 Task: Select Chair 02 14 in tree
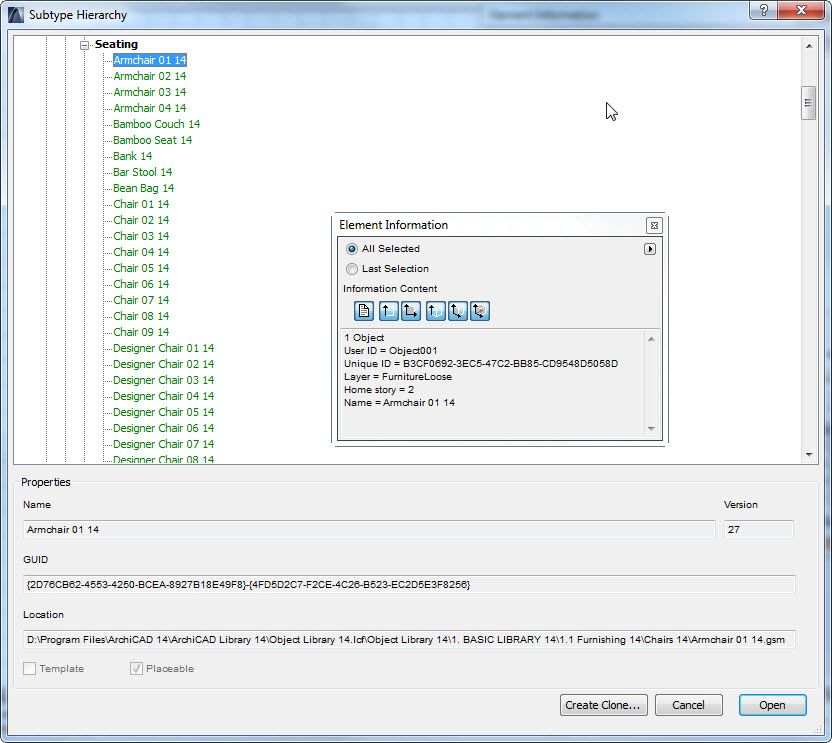[141, 220]
